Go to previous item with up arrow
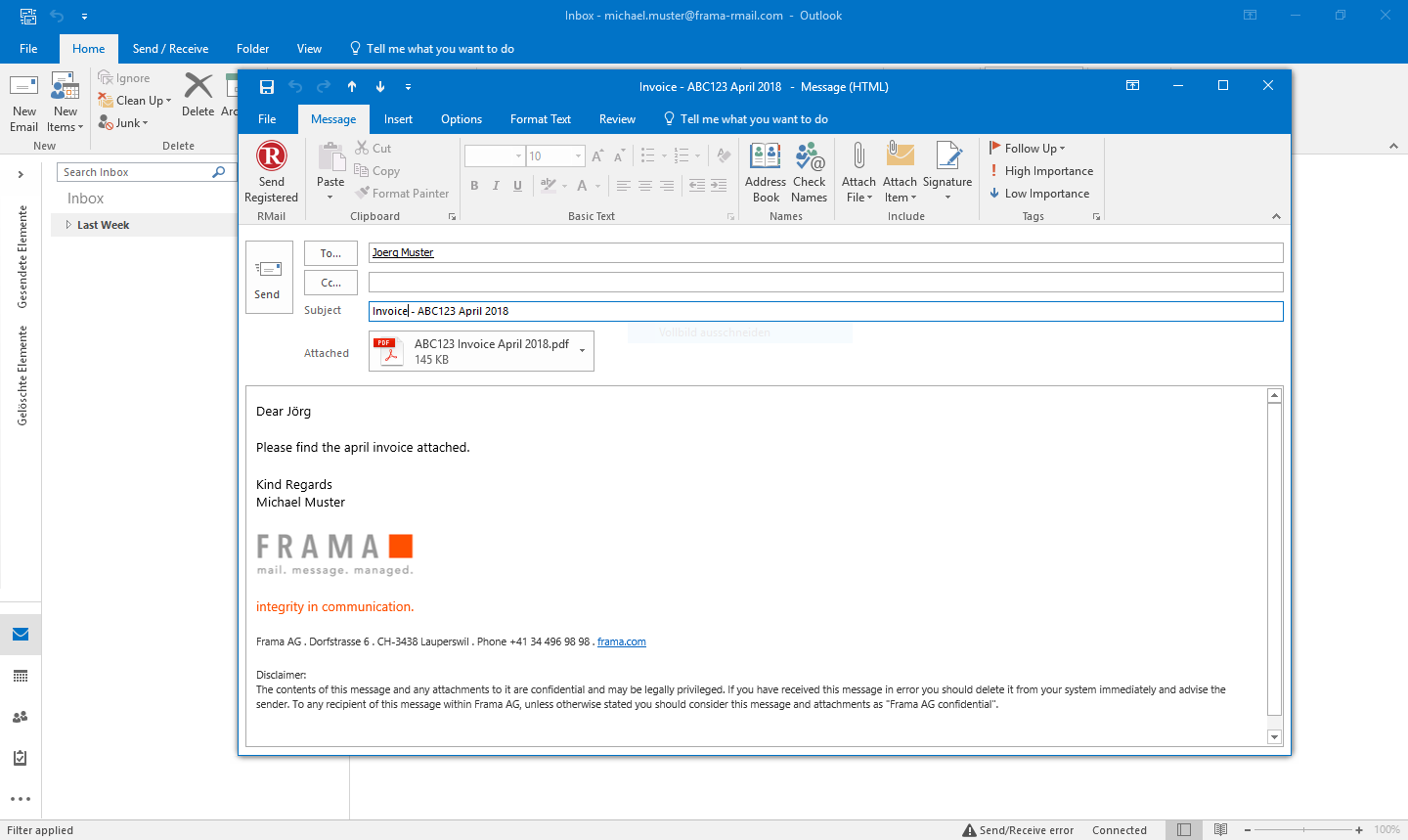This screenshot has height=840, width=1408. click(352, 87)
